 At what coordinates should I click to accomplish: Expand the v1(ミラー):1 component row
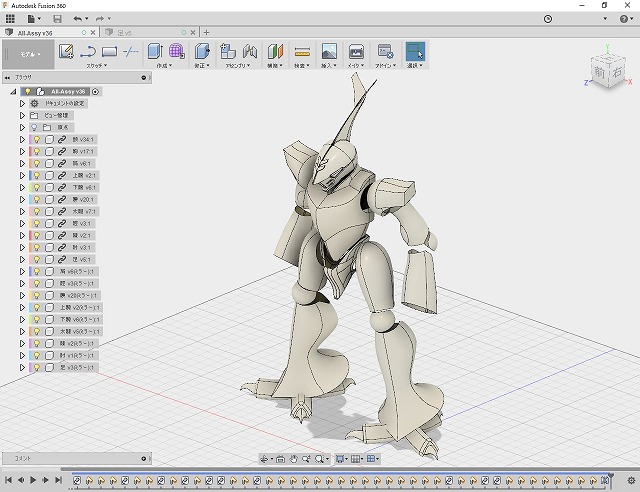(22, 356)
